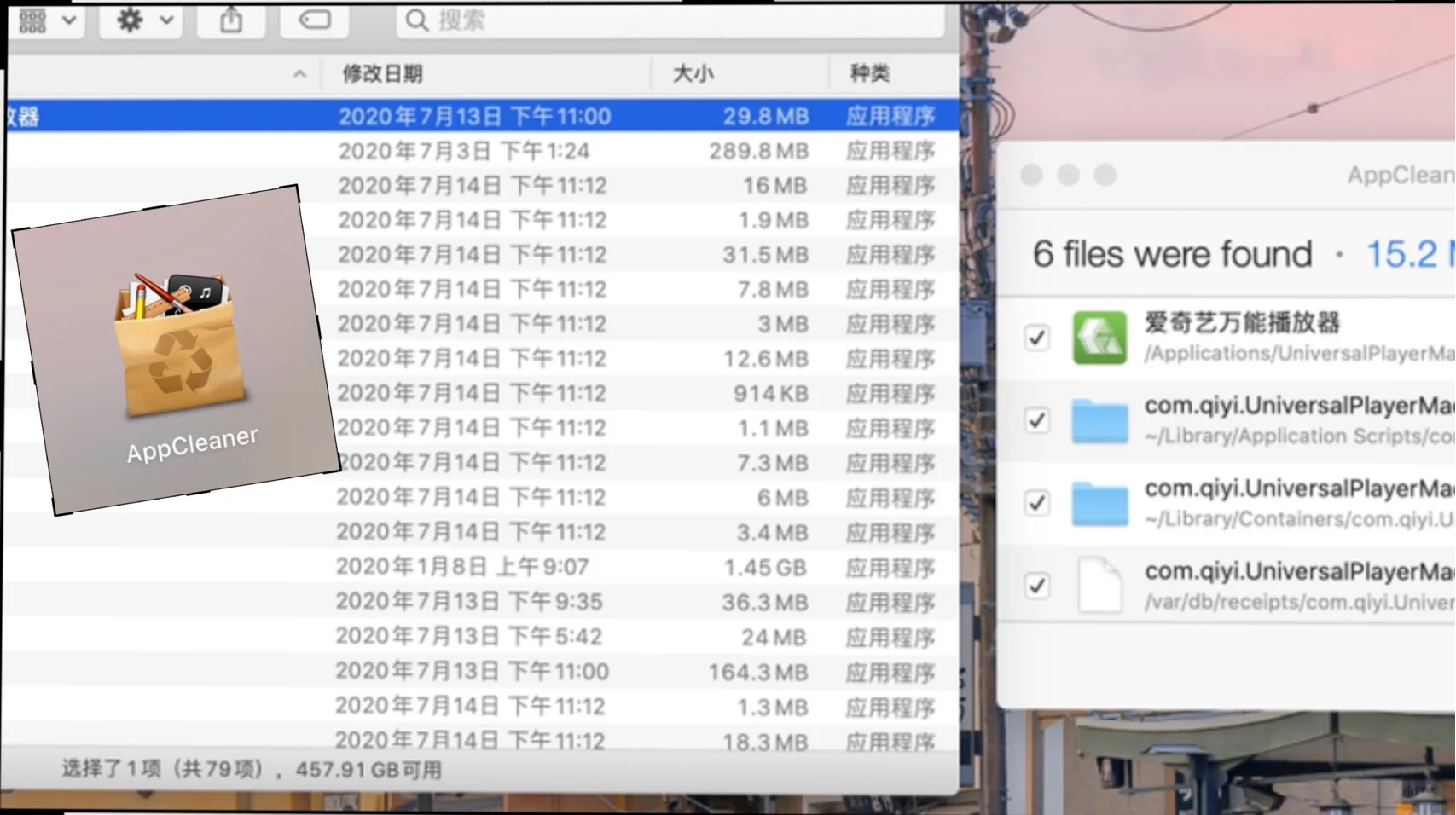Click the Share toolbar icon in Finder
The width and height of the screenshot is (1456, 815).
(x=229, y=21)
